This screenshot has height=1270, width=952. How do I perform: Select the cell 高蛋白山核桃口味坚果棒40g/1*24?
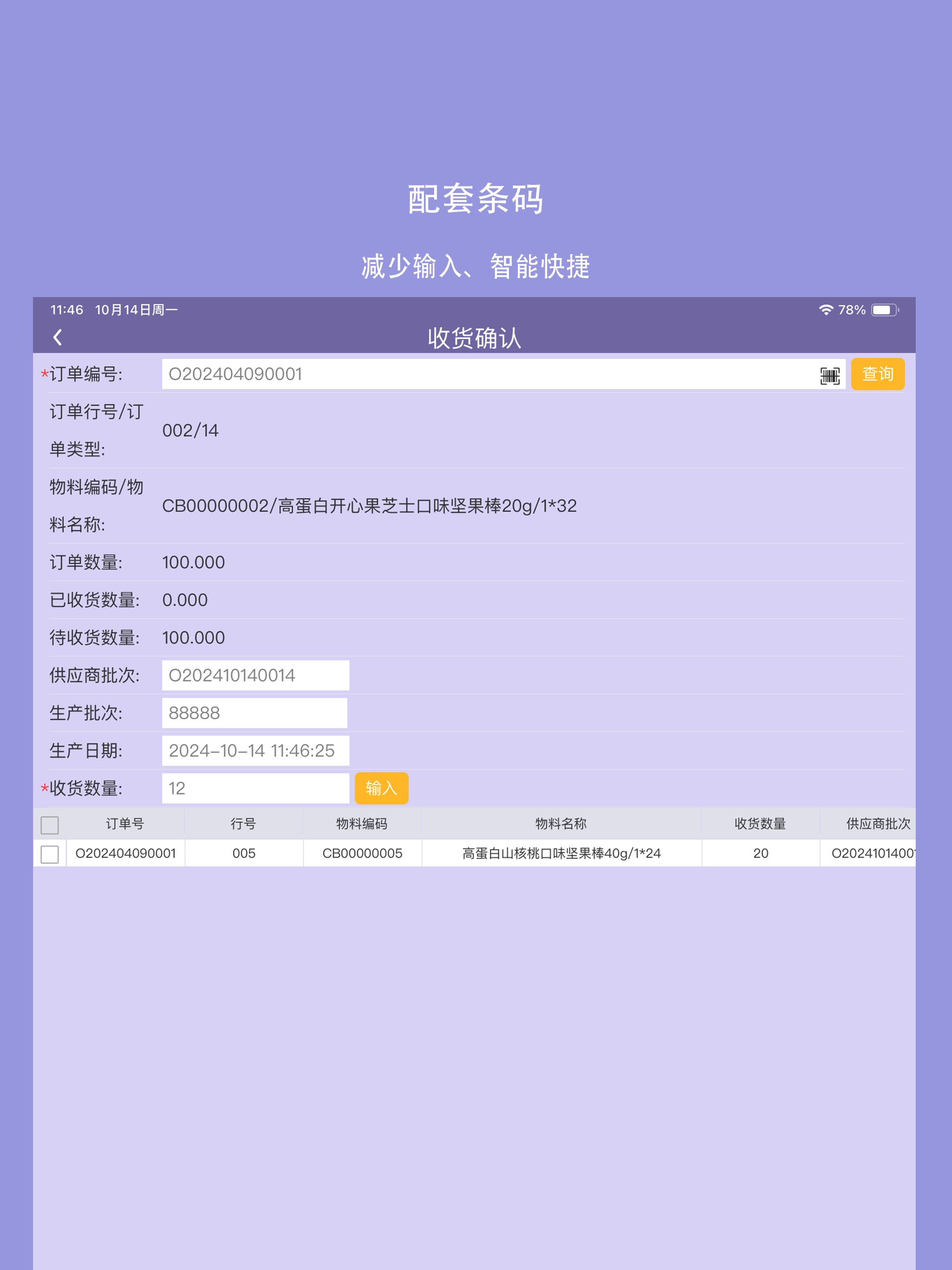point(562,853)
